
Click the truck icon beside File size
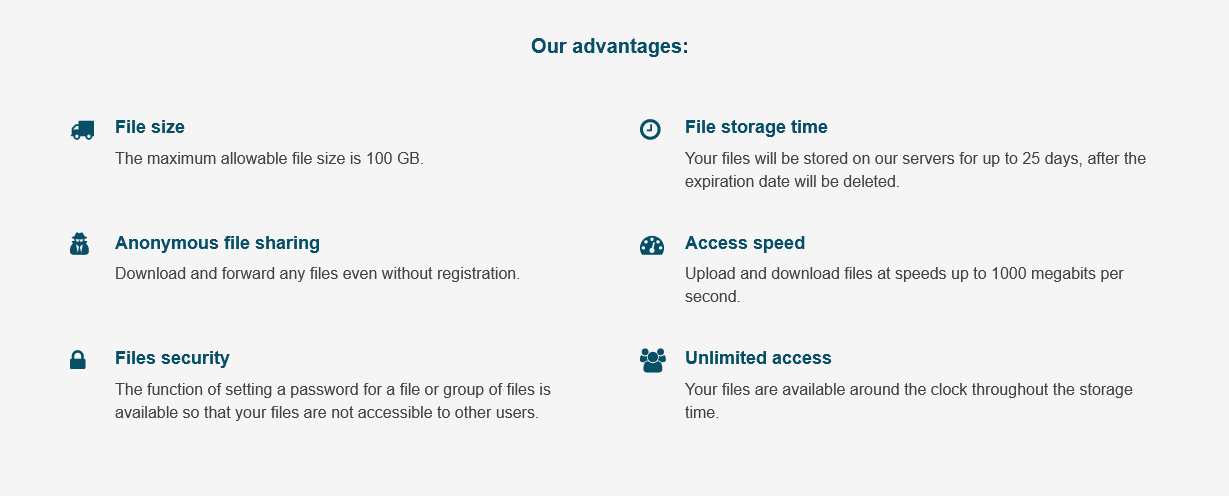(82, 130)
